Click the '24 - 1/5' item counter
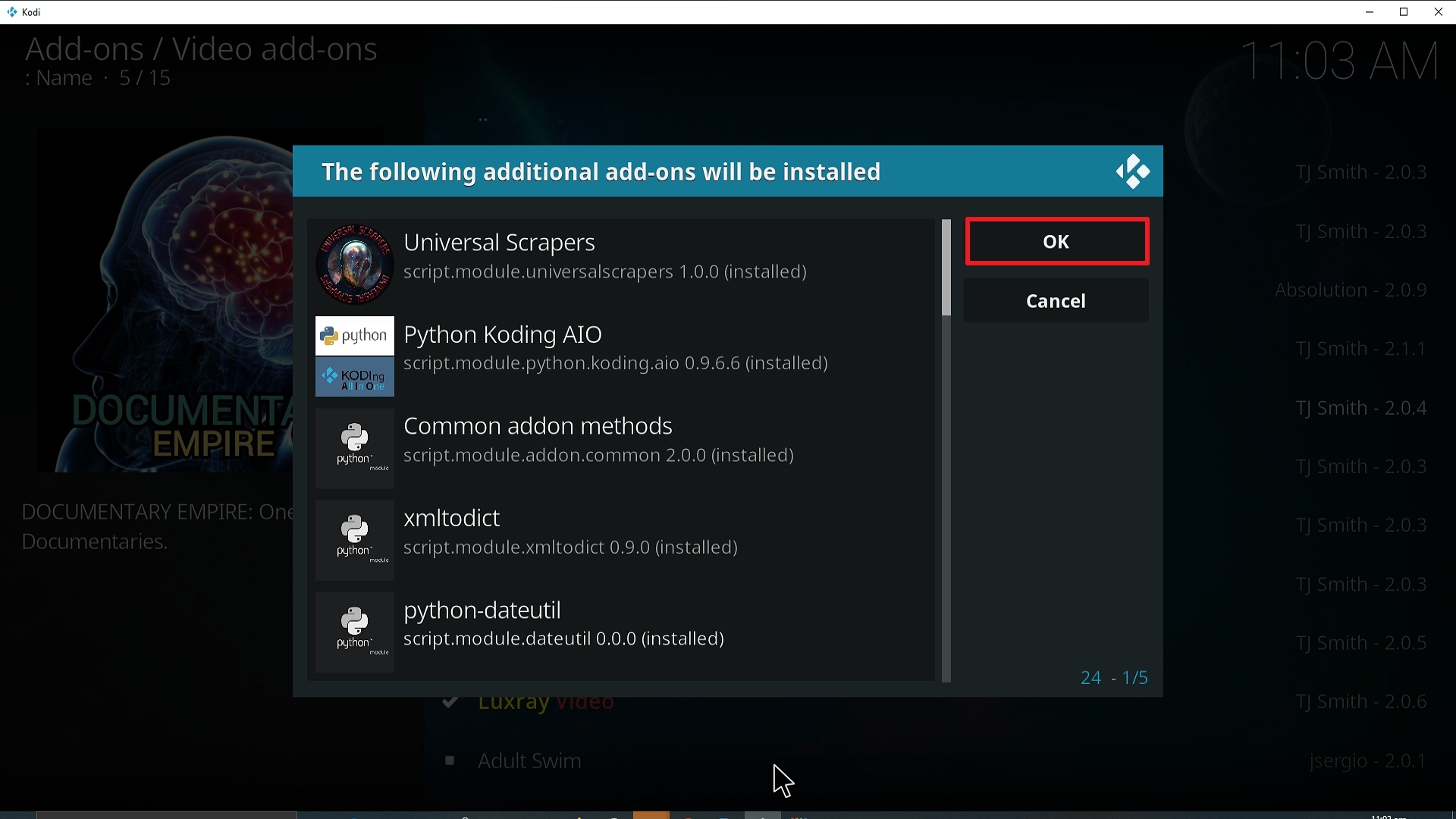This screenshot has width=1456, height=819. tap(1115, 678)
